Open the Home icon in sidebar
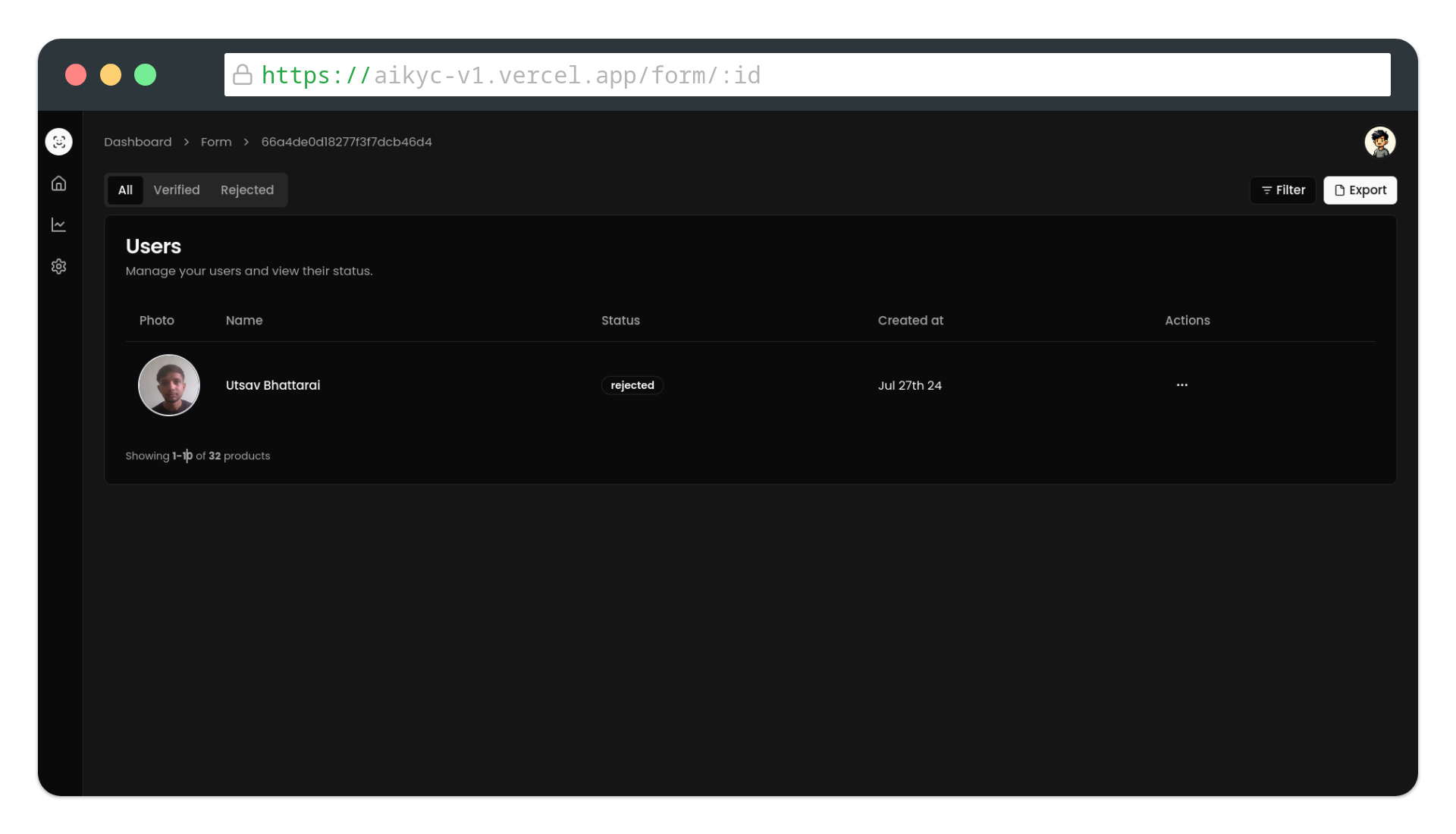1456x834 pixels. point(58,183)
